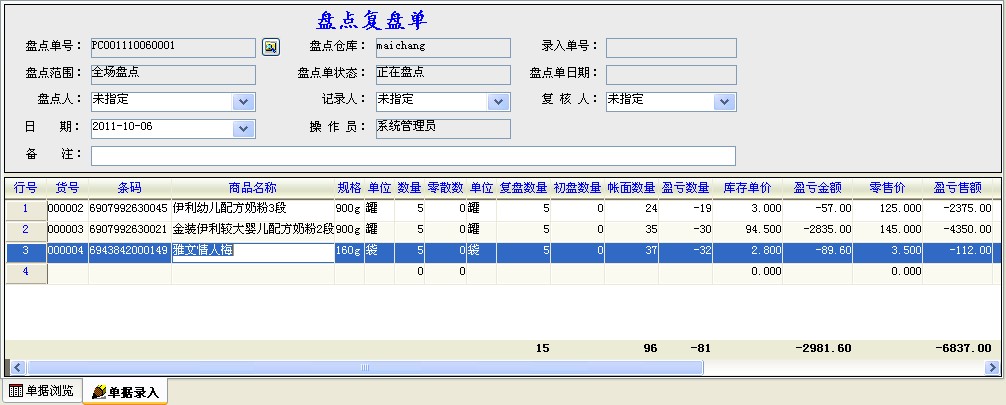Click the 雅文情人梅 product name cell
Viewport: 1006px width, 405px height.
pyautogui.click(x=252, y=251)
